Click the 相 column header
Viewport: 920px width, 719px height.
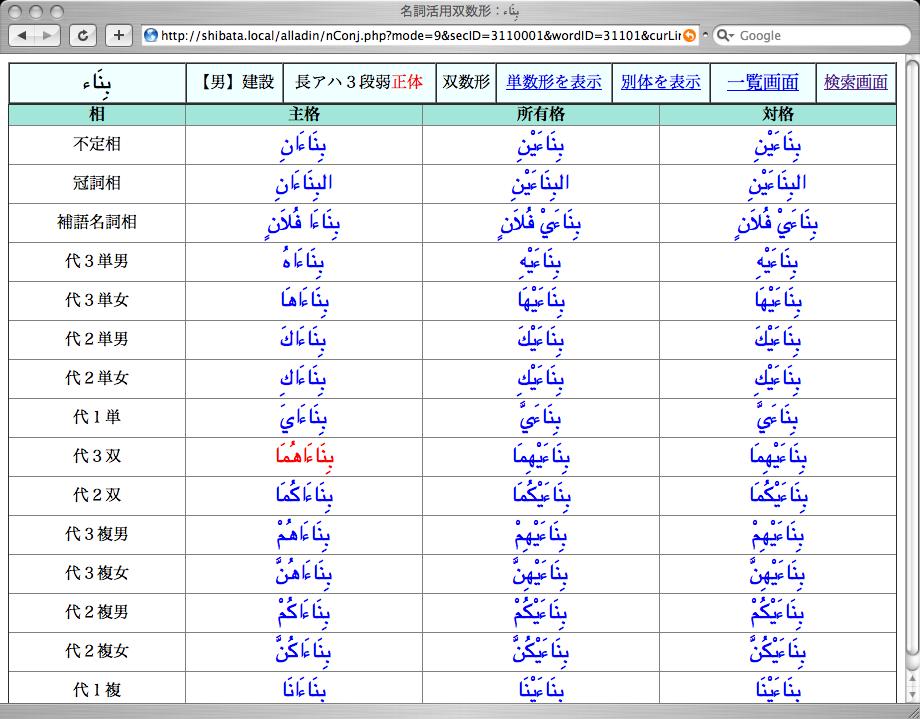pyautogui.click(x=97, y=114)
